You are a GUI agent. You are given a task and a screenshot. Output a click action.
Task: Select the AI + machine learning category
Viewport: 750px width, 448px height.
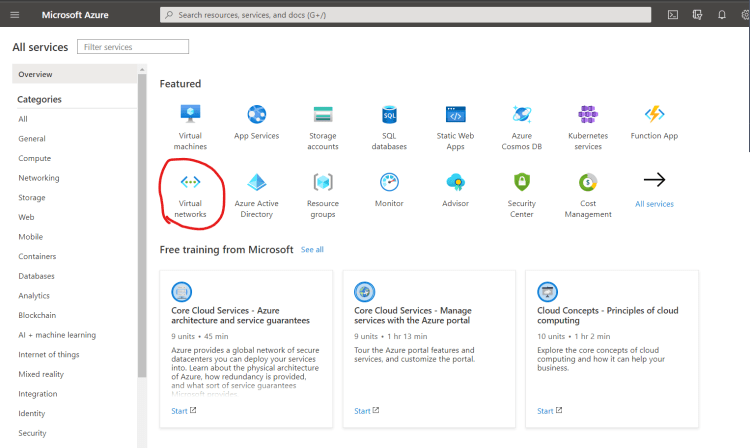[x=57, y=335]
